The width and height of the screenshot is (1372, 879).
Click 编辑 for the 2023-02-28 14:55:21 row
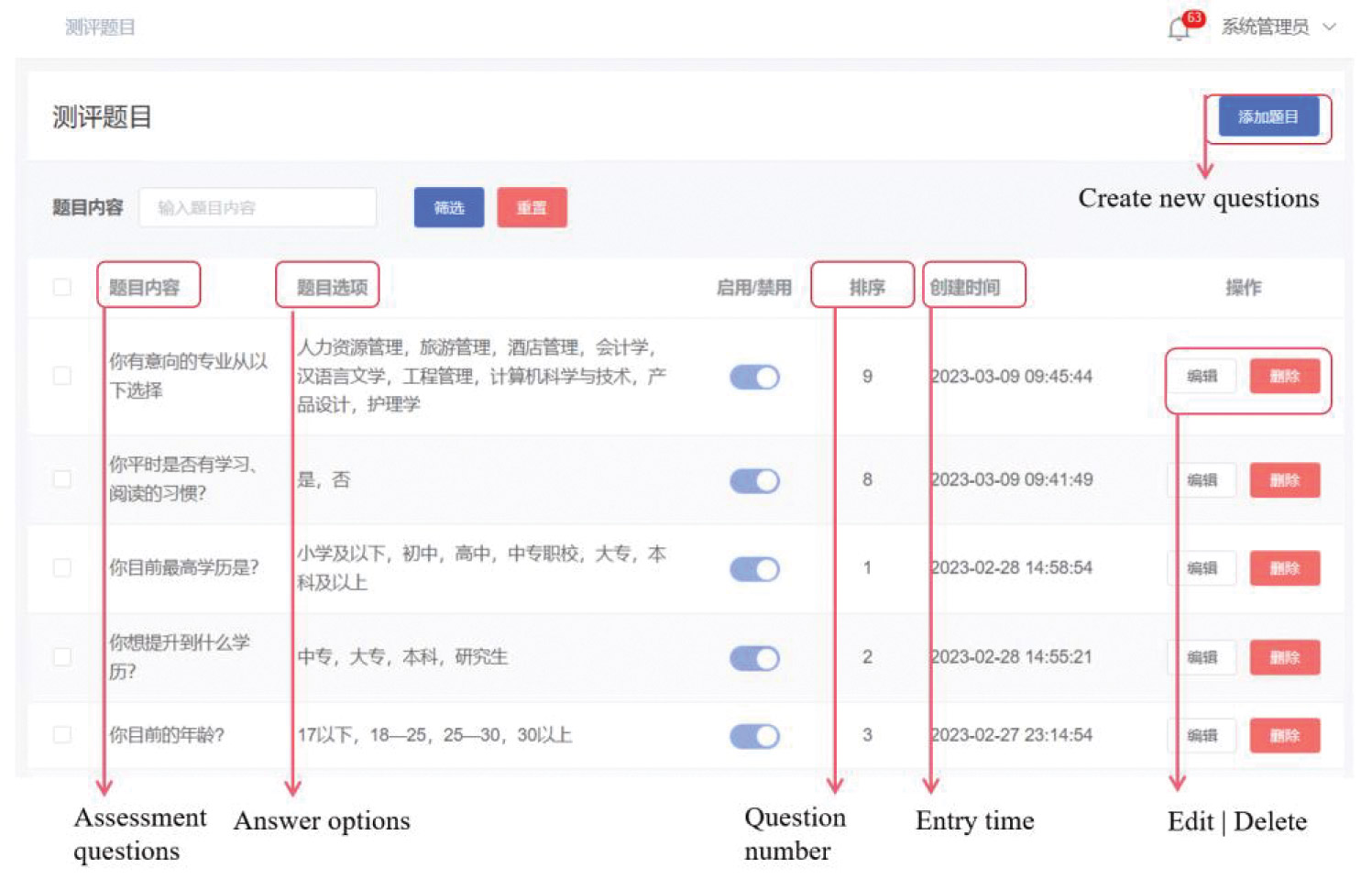1202,657
